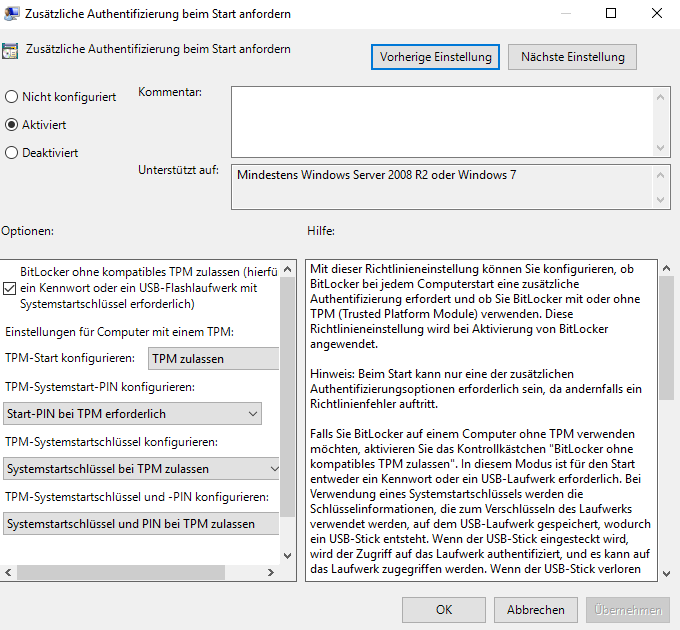Click the Optionen pane scroll left arrow
The width and height of the screenshot is (680, 630).
pos(8,572)
